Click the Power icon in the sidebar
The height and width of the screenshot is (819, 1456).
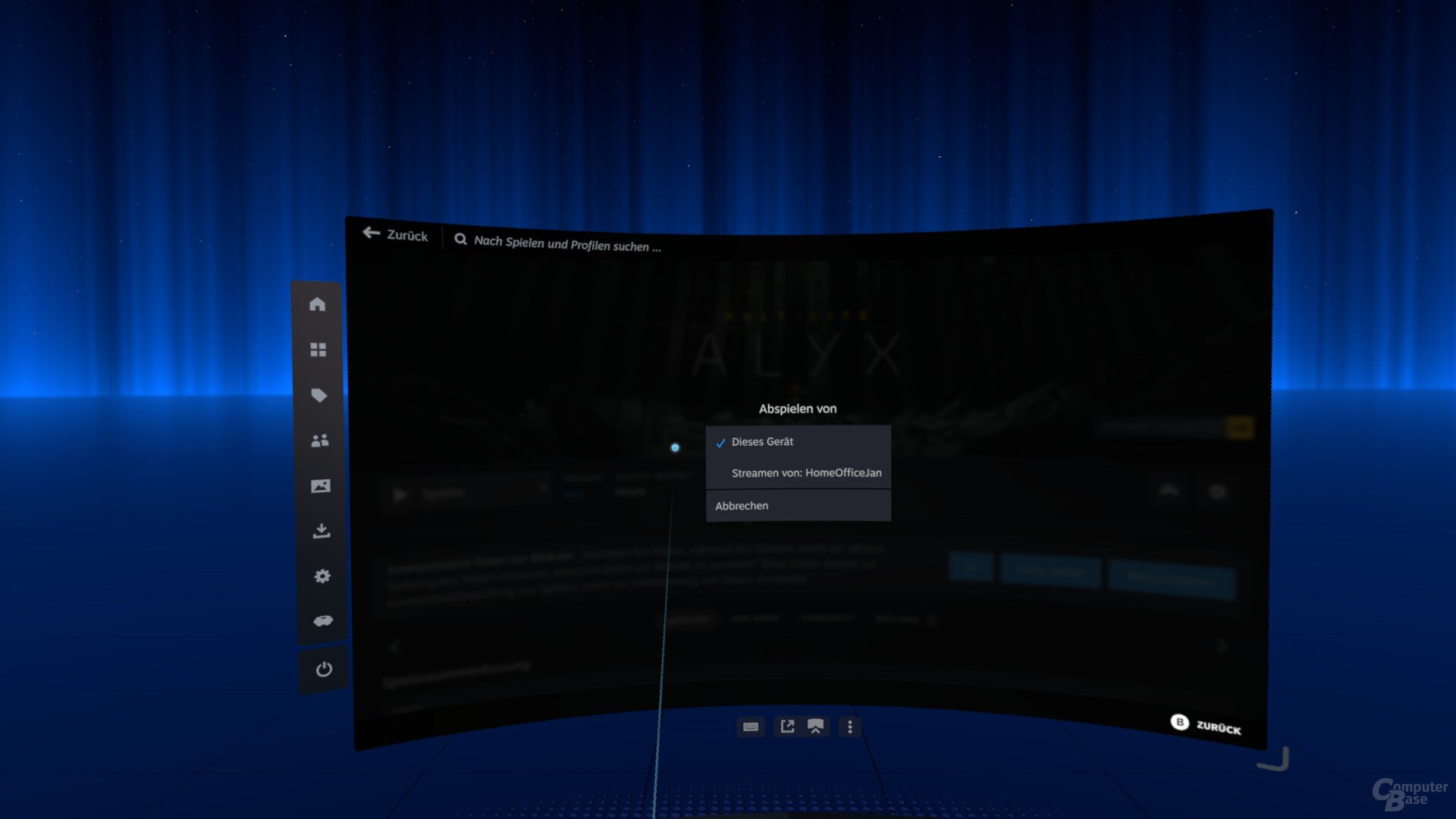click(324, 669)
